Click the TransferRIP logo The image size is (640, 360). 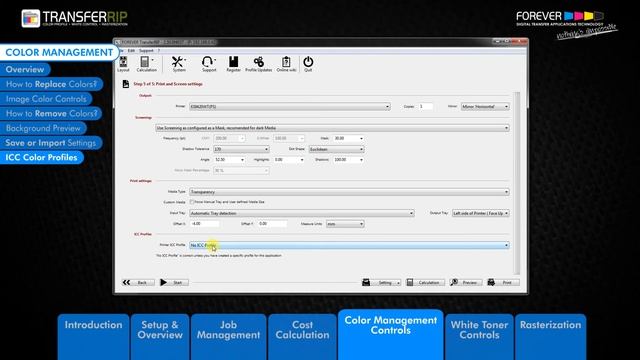coord(74,18)
